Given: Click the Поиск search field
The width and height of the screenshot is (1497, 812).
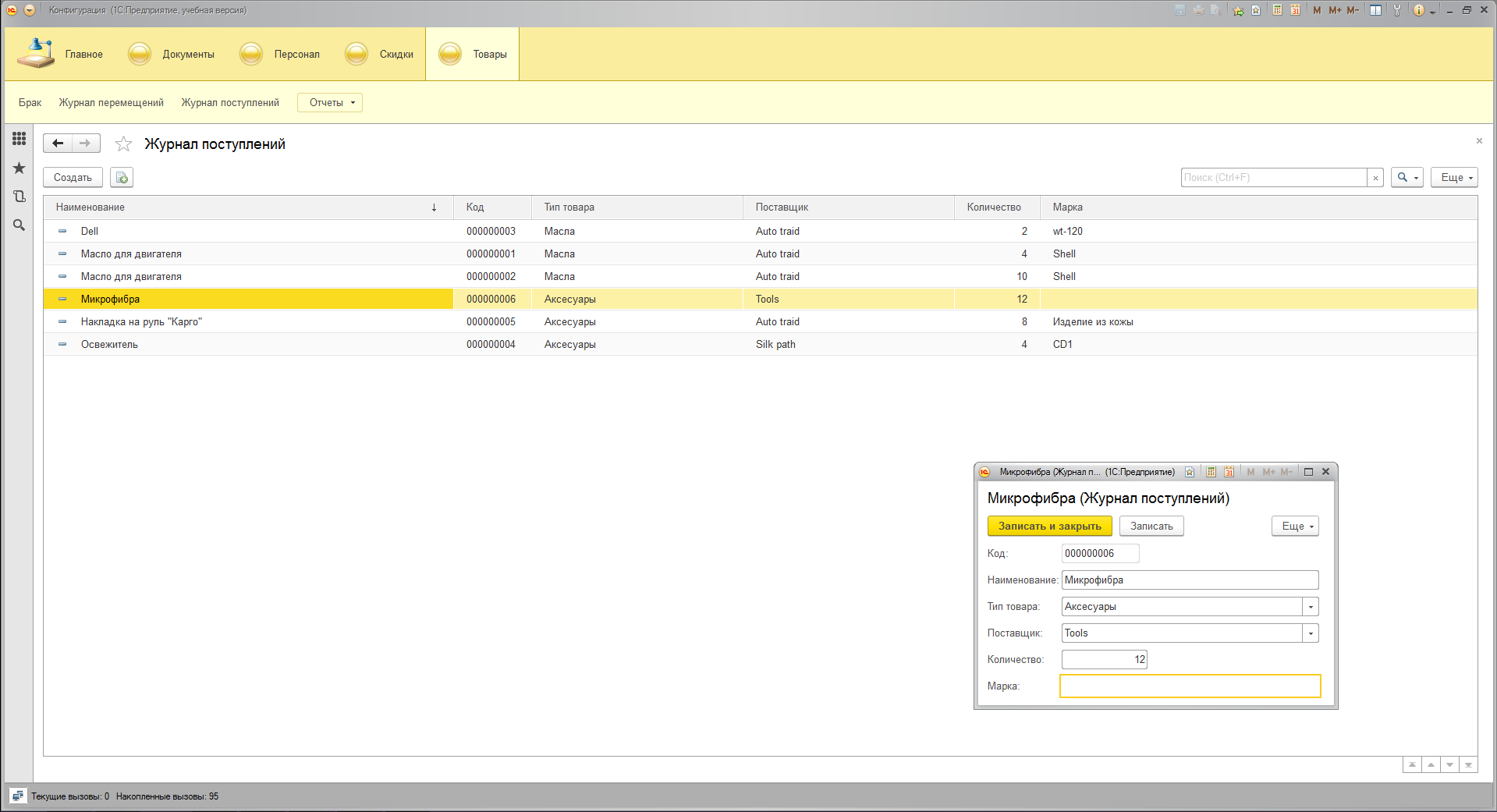Looking at the screenshot, I should click(x=1274, y=178).
